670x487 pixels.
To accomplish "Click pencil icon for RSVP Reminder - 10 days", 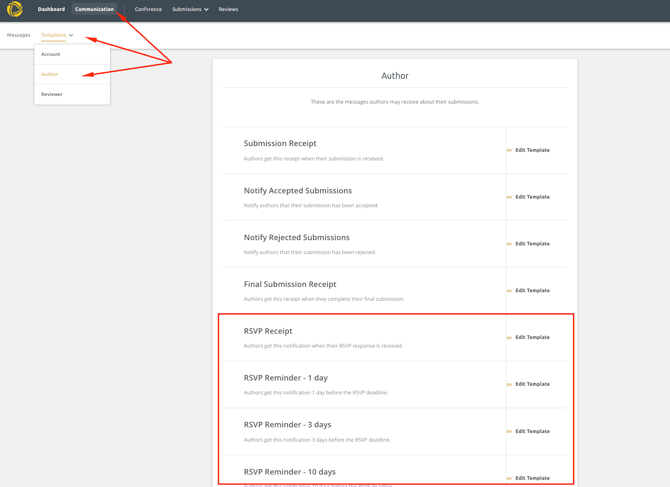I will pos(509,478).
